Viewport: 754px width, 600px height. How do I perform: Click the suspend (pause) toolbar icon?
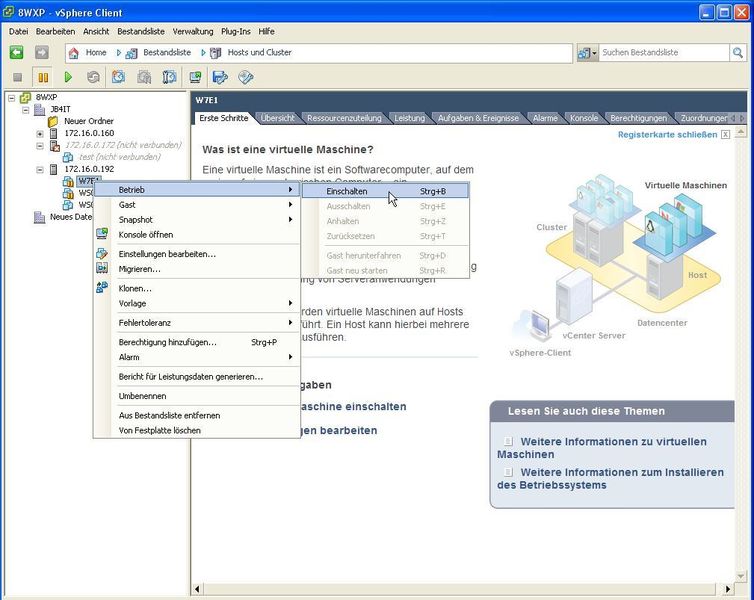pos(43,77)
